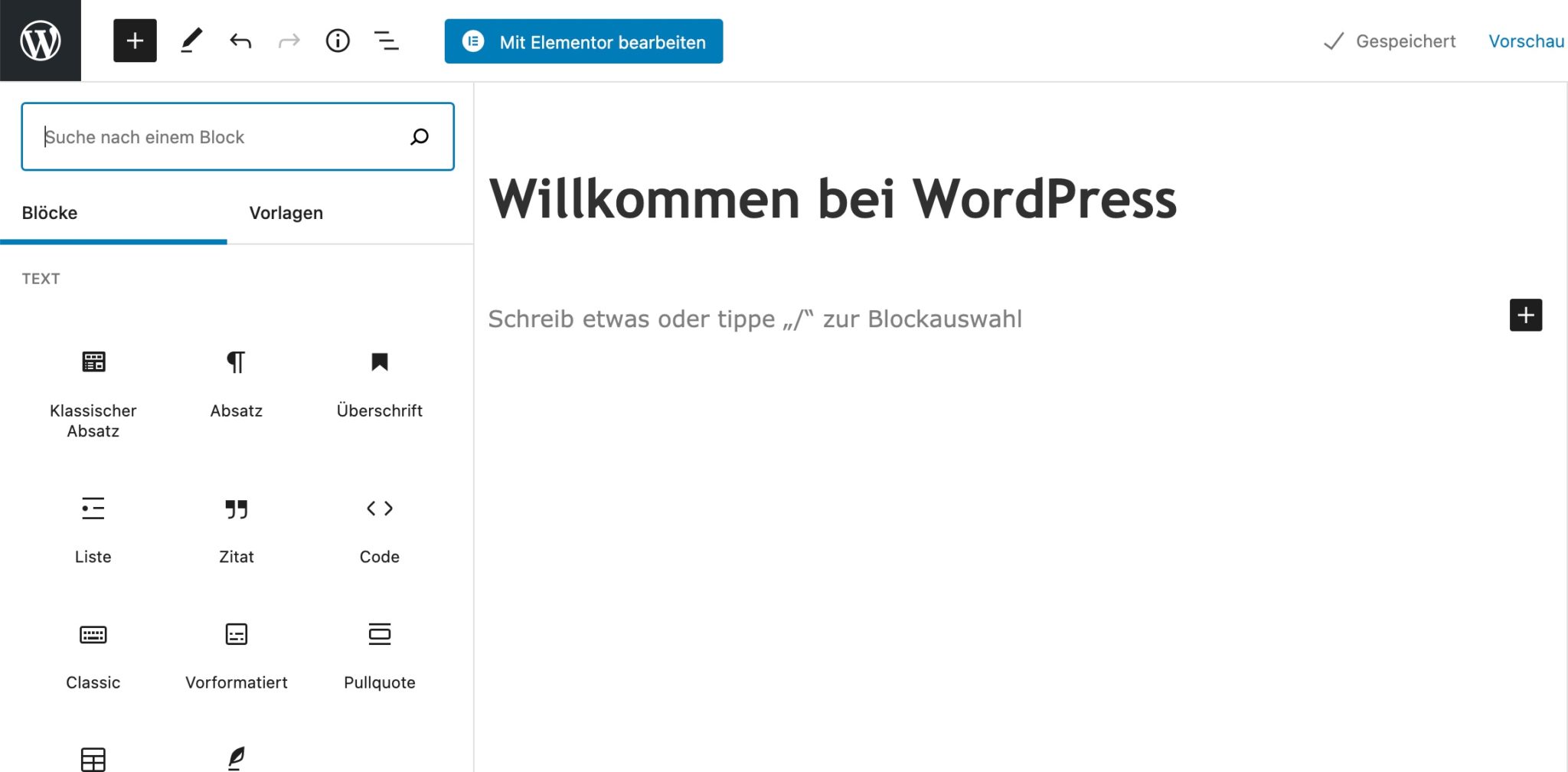Open the Werkzeuge pencil mode selector

[191, 41]
